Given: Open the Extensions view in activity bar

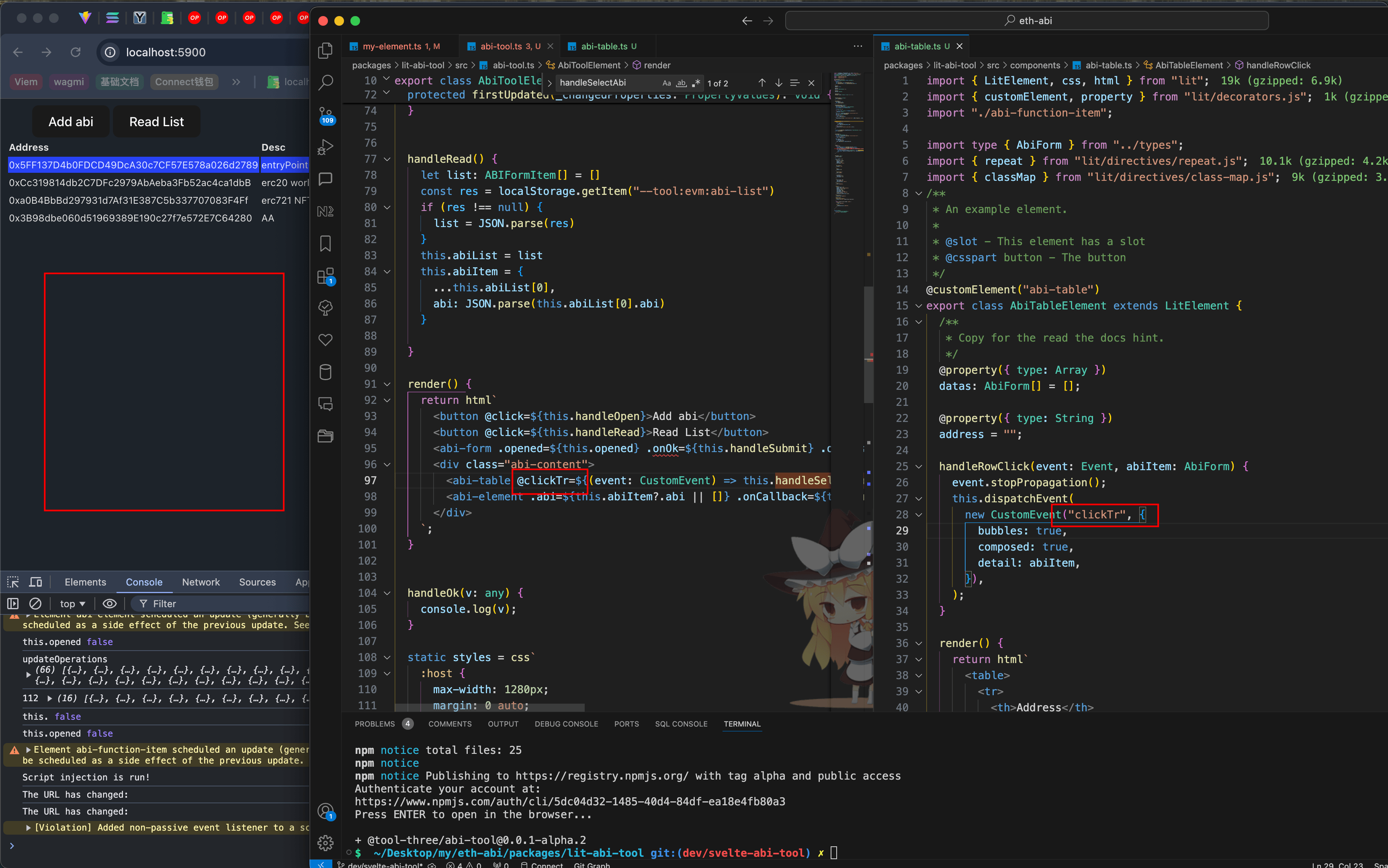Looking at the screenshot, I should pyautogui.click(x=326, y=276).
